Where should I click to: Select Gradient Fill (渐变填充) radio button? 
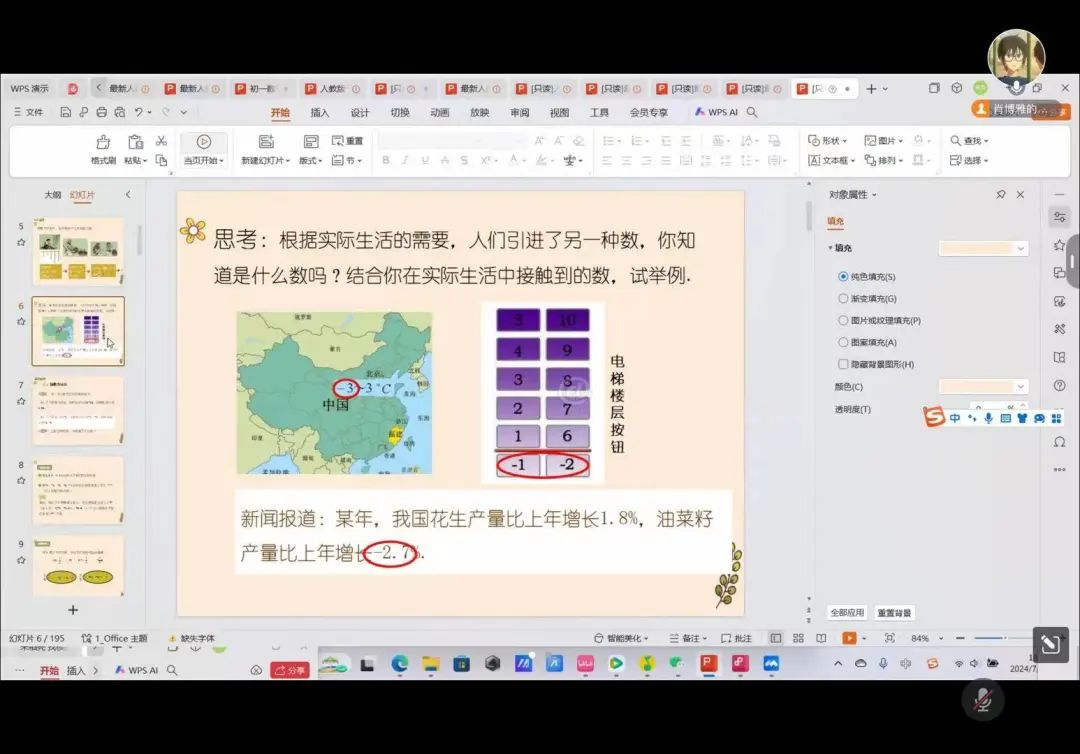843,298
